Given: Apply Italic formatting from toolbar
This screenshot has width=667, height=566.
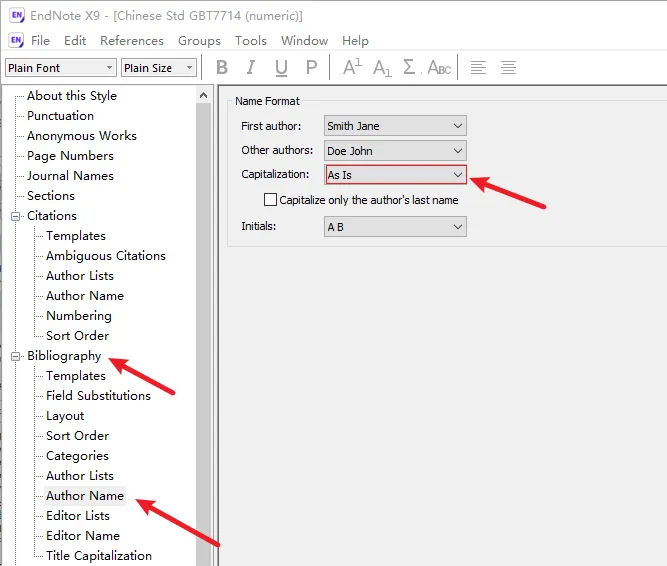Looking at the screenshot, I should (x=251, y=67).
